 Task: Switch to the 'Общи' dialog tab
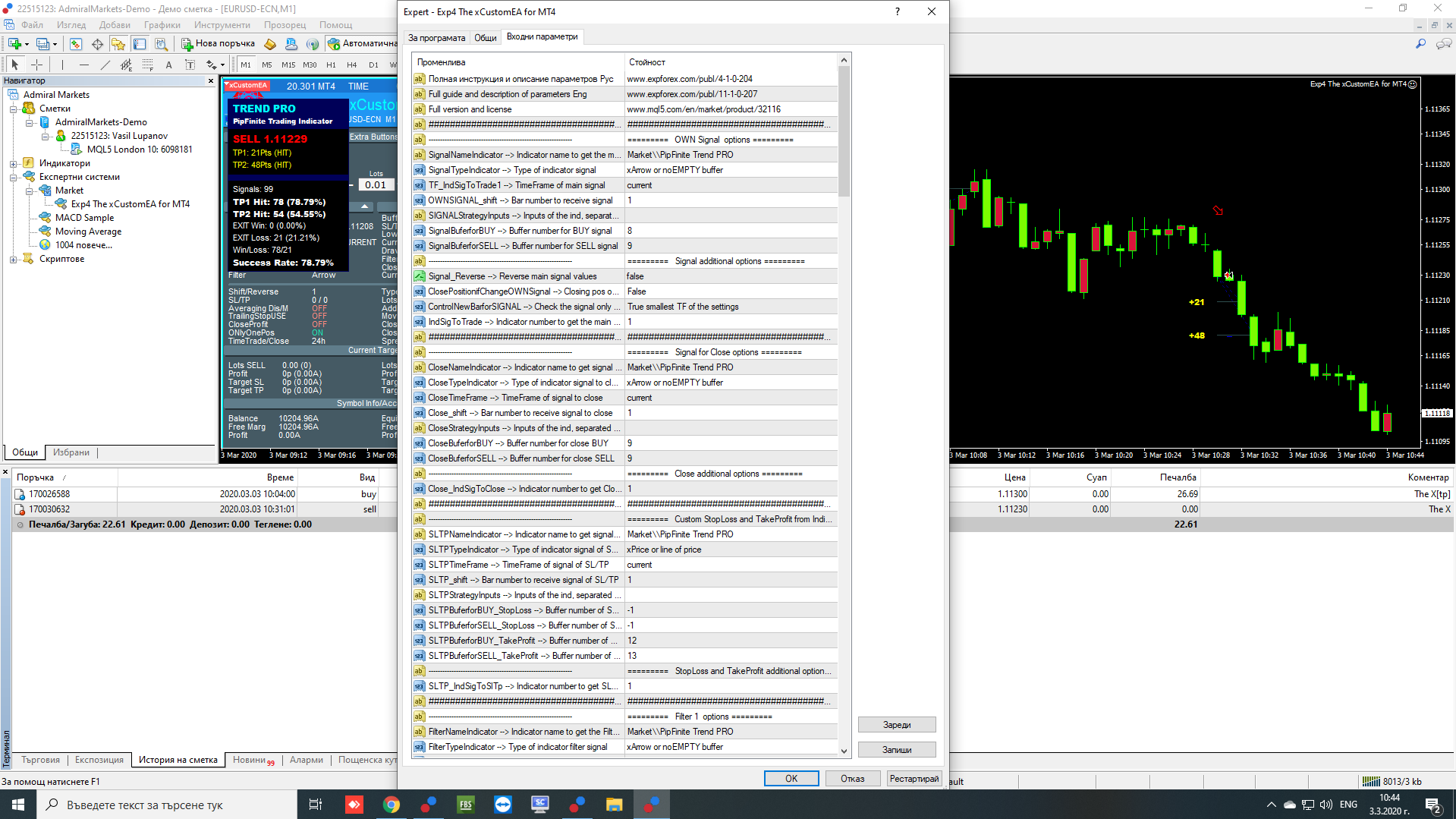point(486,37)
